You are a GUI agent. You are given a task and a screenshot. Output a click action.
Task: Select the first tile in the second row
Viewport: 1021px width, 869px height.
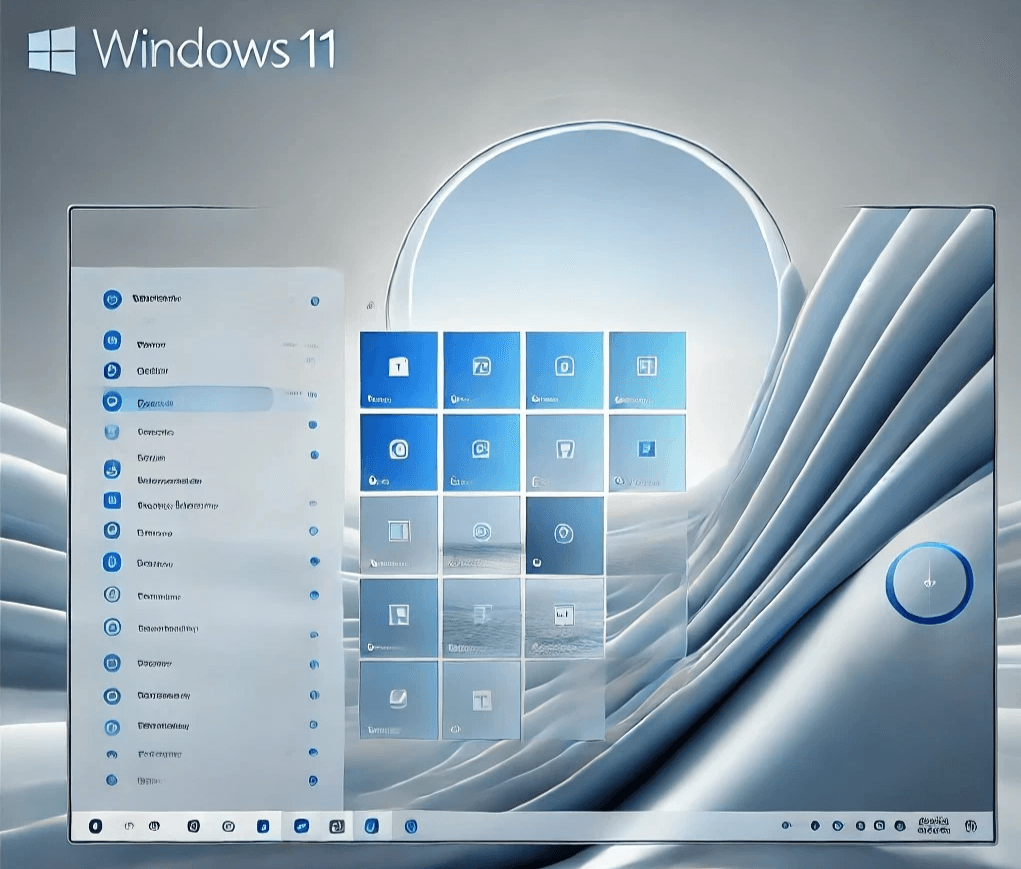399,452
